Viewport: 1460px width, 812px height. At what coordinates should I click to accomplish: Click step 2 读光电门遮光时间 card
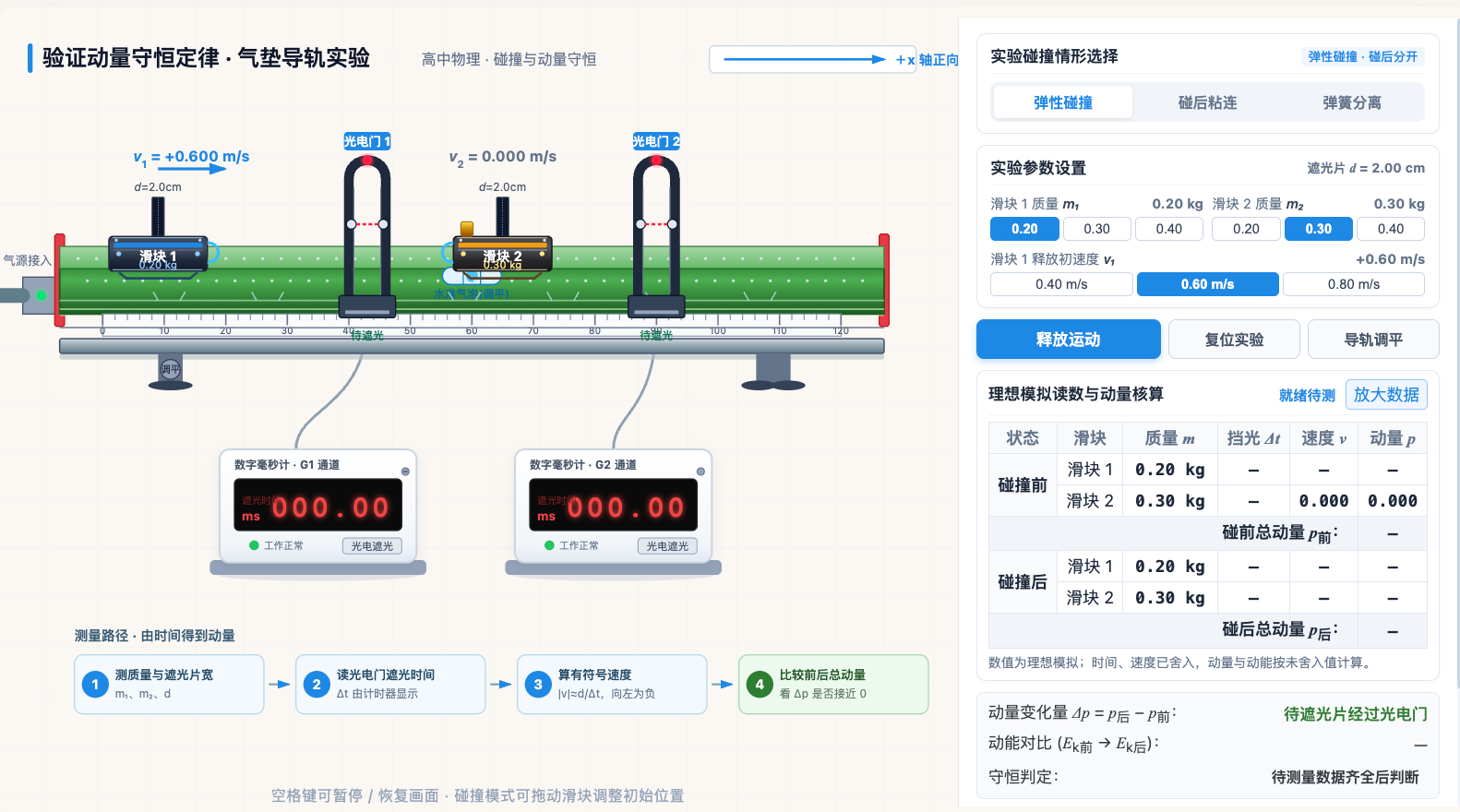coord(390,684)
